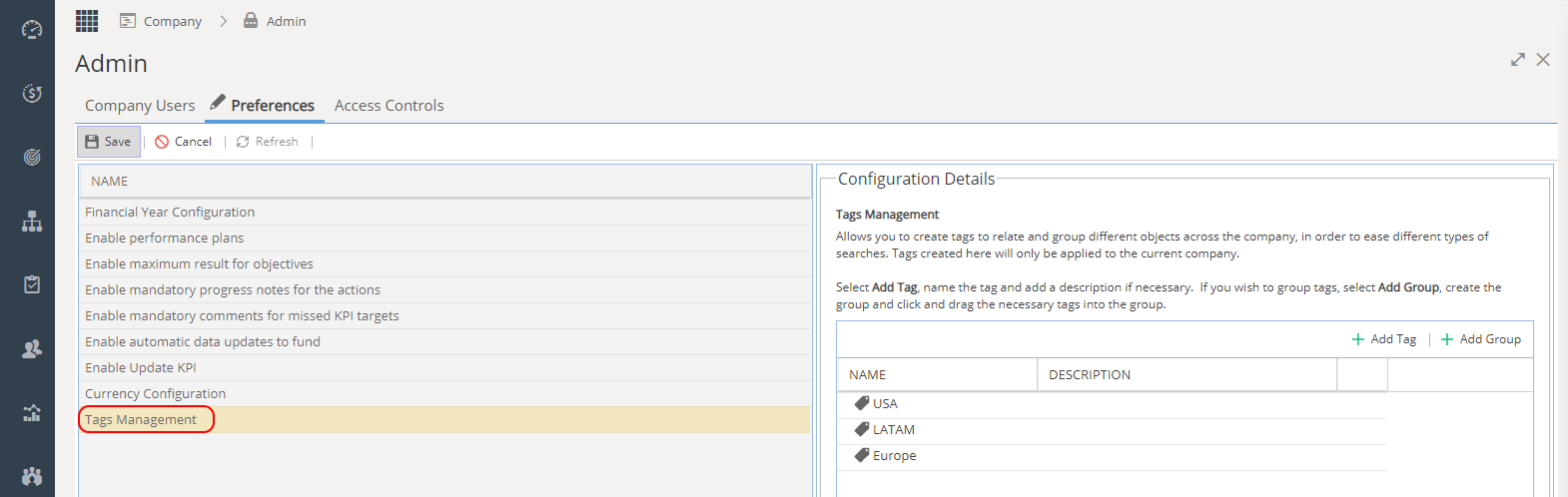
Task: Select the Europe tag name
Action: click(895, 456)
